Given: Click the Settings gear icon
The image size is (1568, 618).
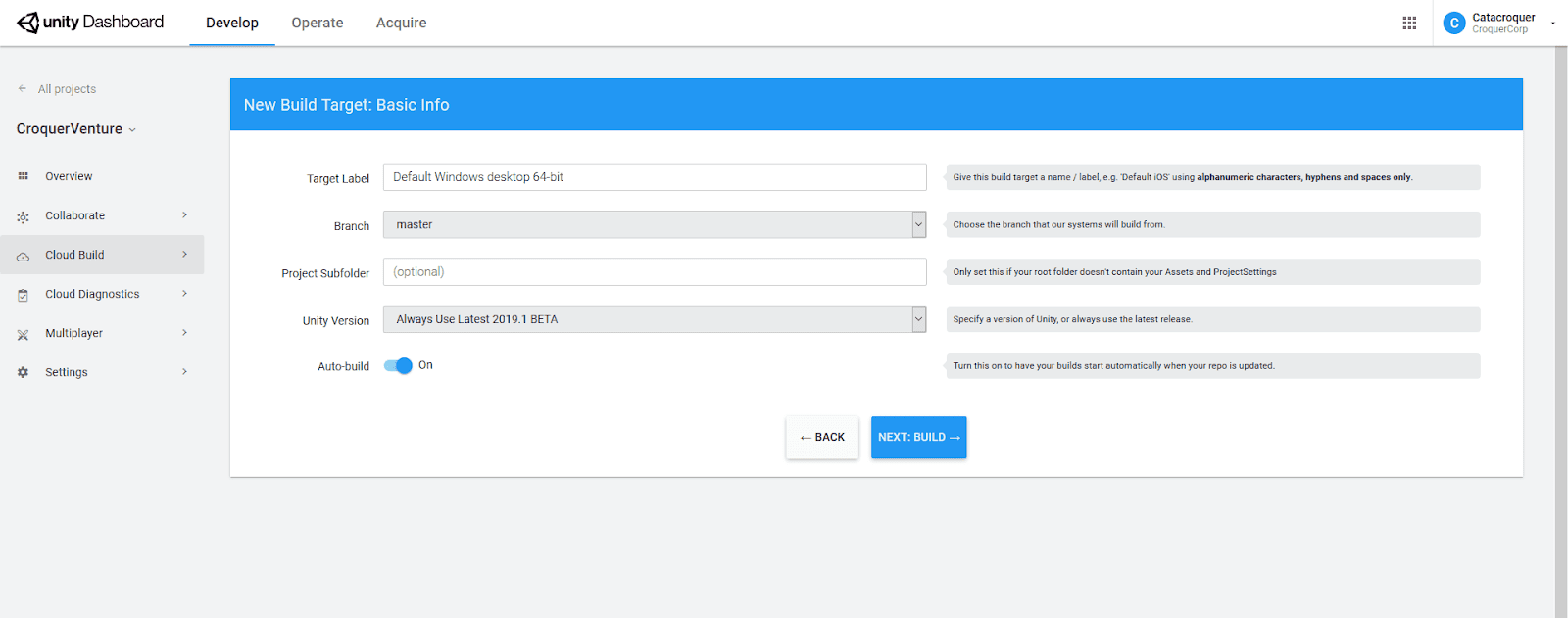Looking at the screenshot, I should (23, 372).
